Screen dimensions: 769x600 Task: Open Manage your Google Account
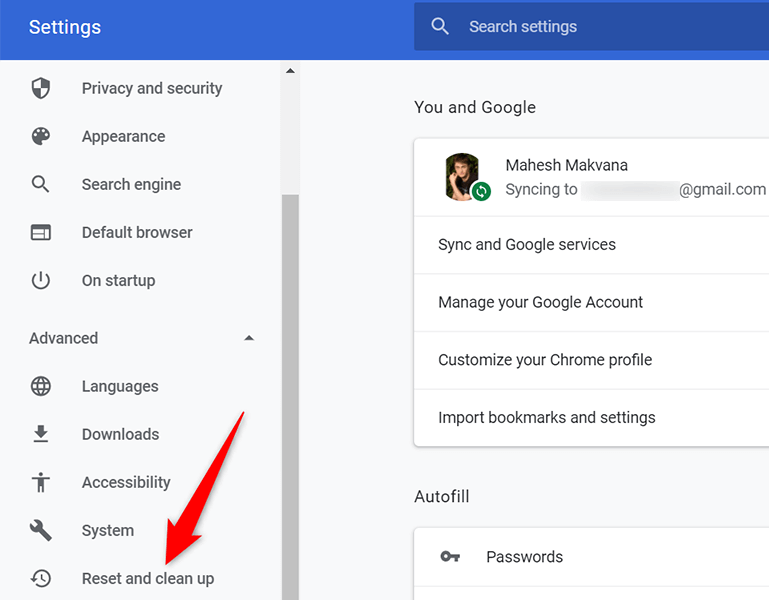[x=540, y=302]
